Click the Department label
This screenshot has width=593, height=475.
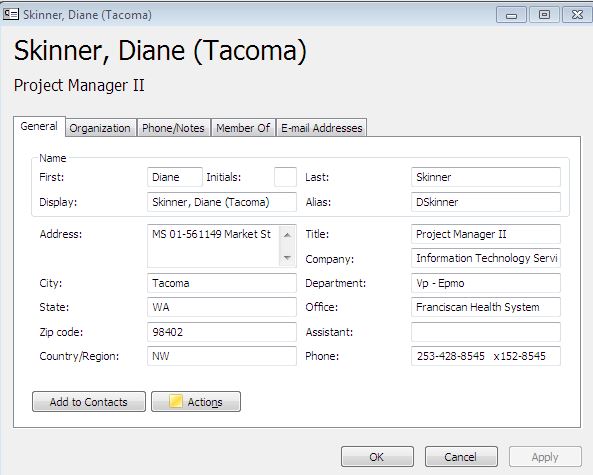[335, 283]
